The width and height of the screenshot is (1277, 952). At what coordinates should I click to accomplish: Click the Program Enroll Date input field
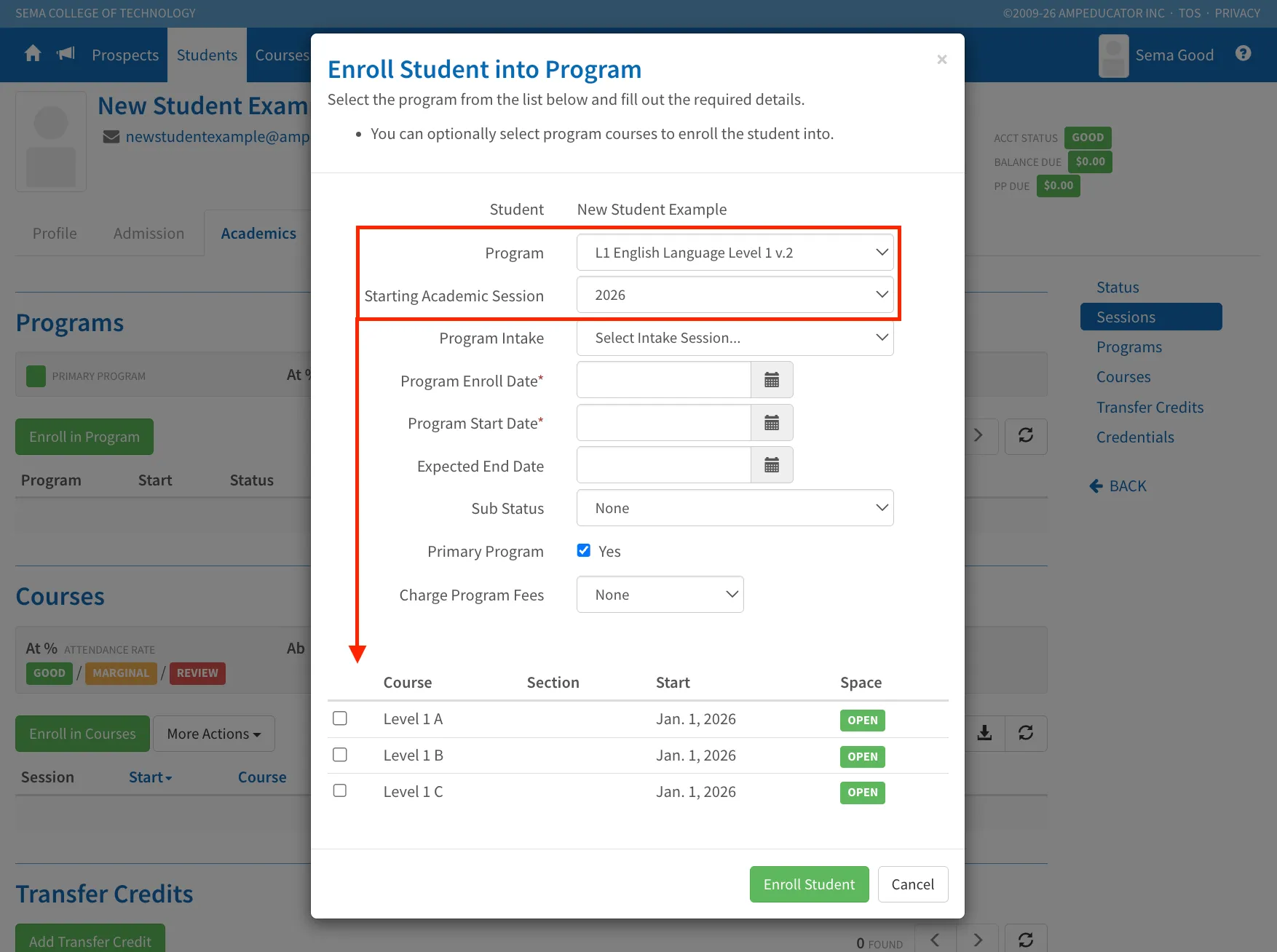pyautogui.click(x=664, y=380)
